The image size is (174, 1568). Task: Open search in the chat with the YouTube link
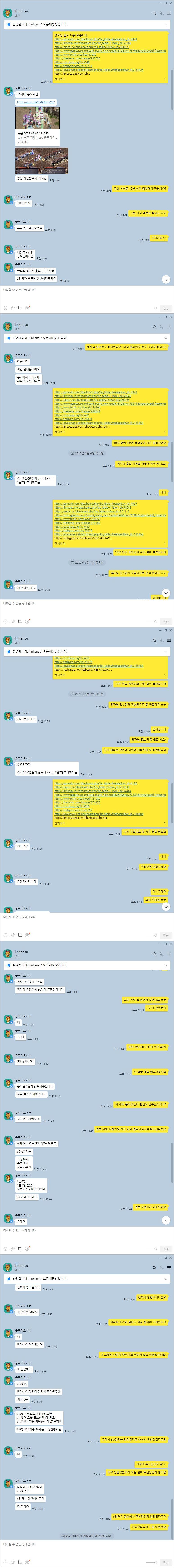154,13
